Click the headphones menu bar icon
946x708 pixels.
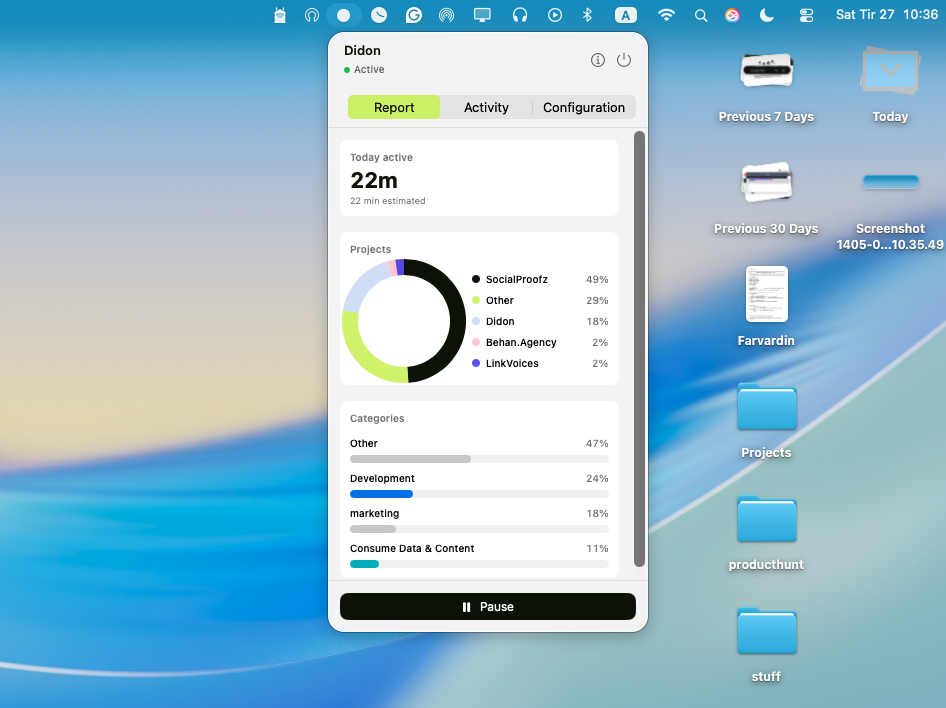click(519, 15)
